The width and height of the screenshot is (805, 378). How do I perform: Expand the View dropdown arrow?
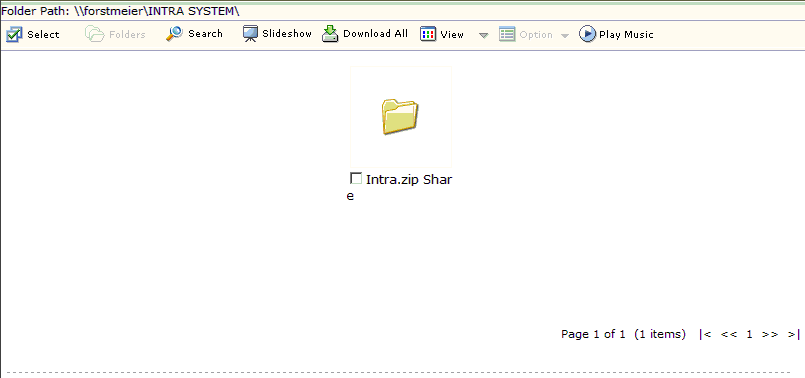click(483, 35)
